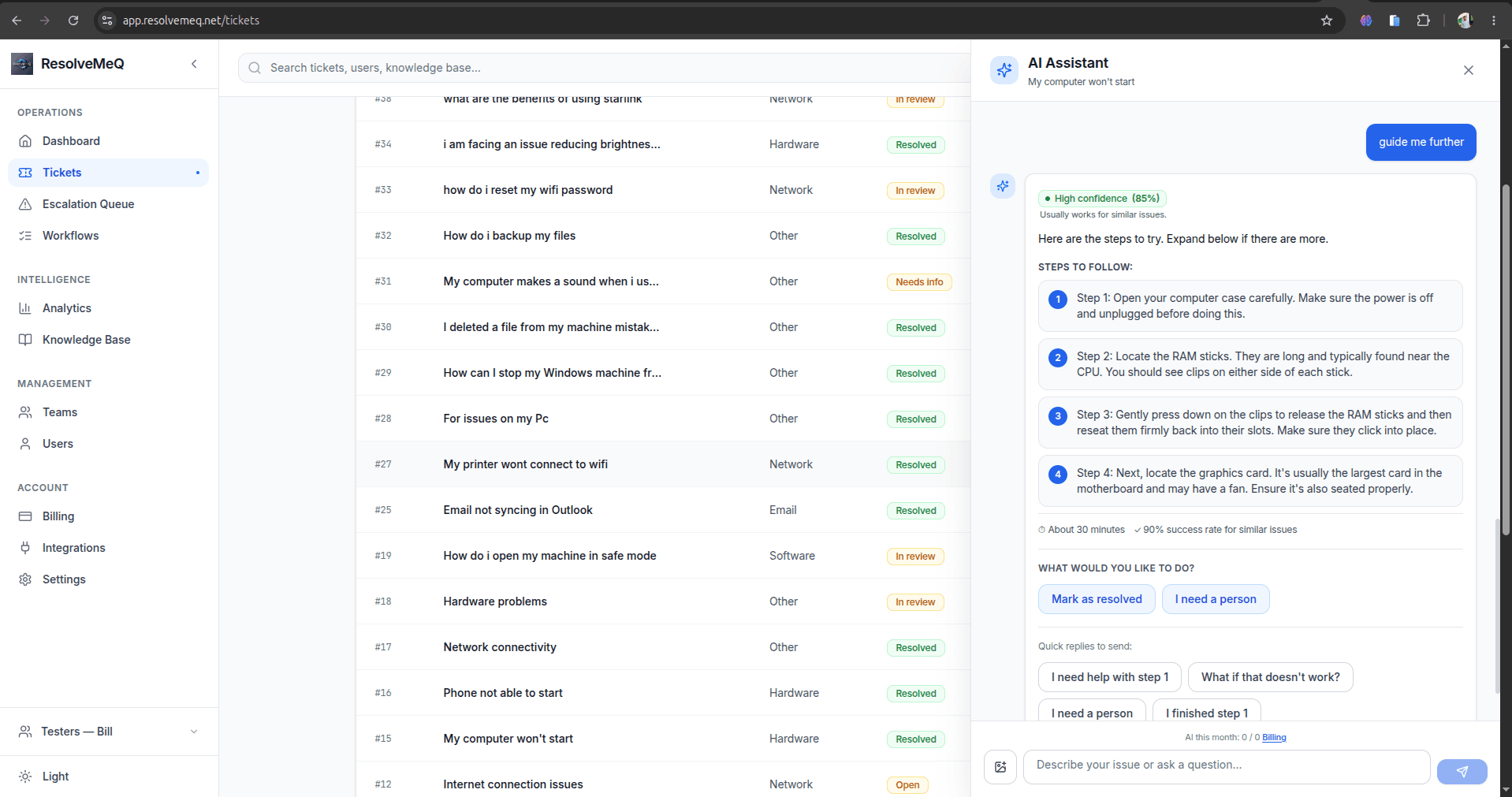Collapse the sidebar with chevron
Screen dimensions: 1512x797
pos(194,64)
